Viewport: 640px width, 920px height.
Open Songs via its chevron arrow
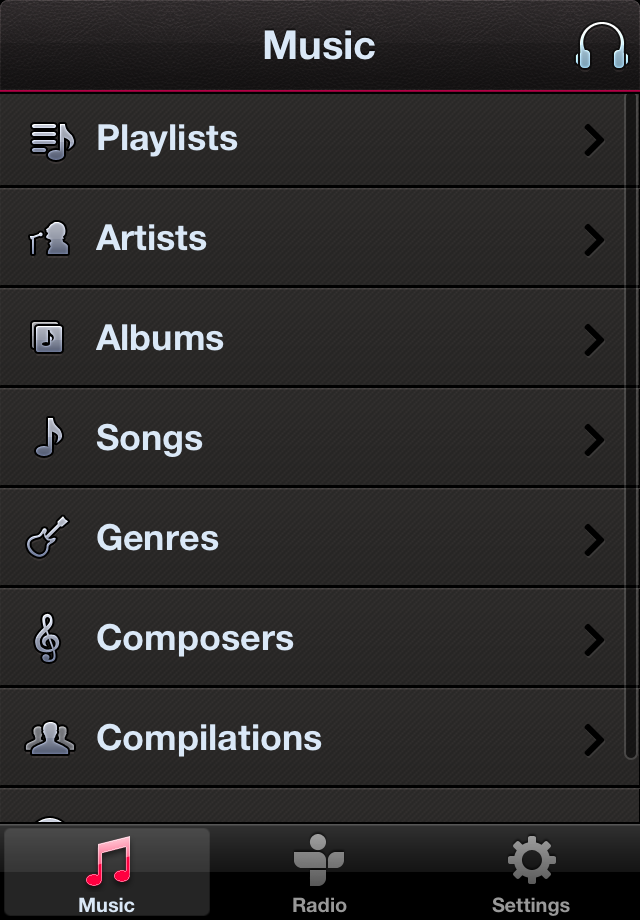[594, 440]
